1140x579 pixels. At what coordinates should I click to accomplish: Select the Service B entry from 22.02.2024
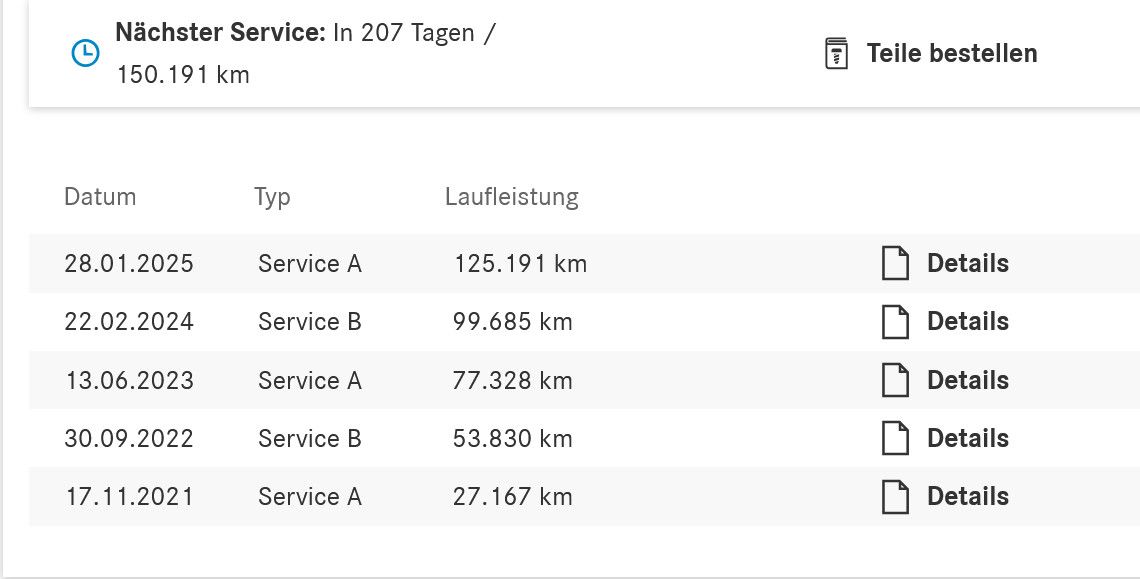tap(310, 322)
